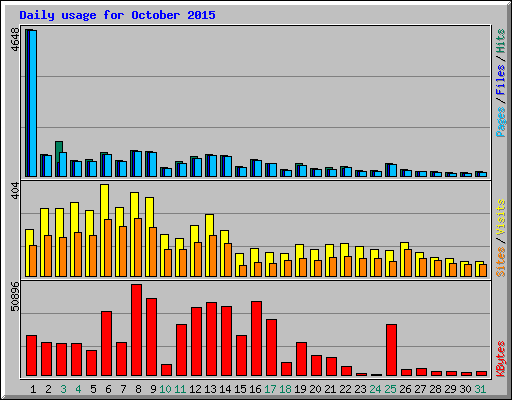Image resolution: width=512 pixels, height=400 pixels.
Task: Click the Files legend label
Action: [x=500, y=80]
